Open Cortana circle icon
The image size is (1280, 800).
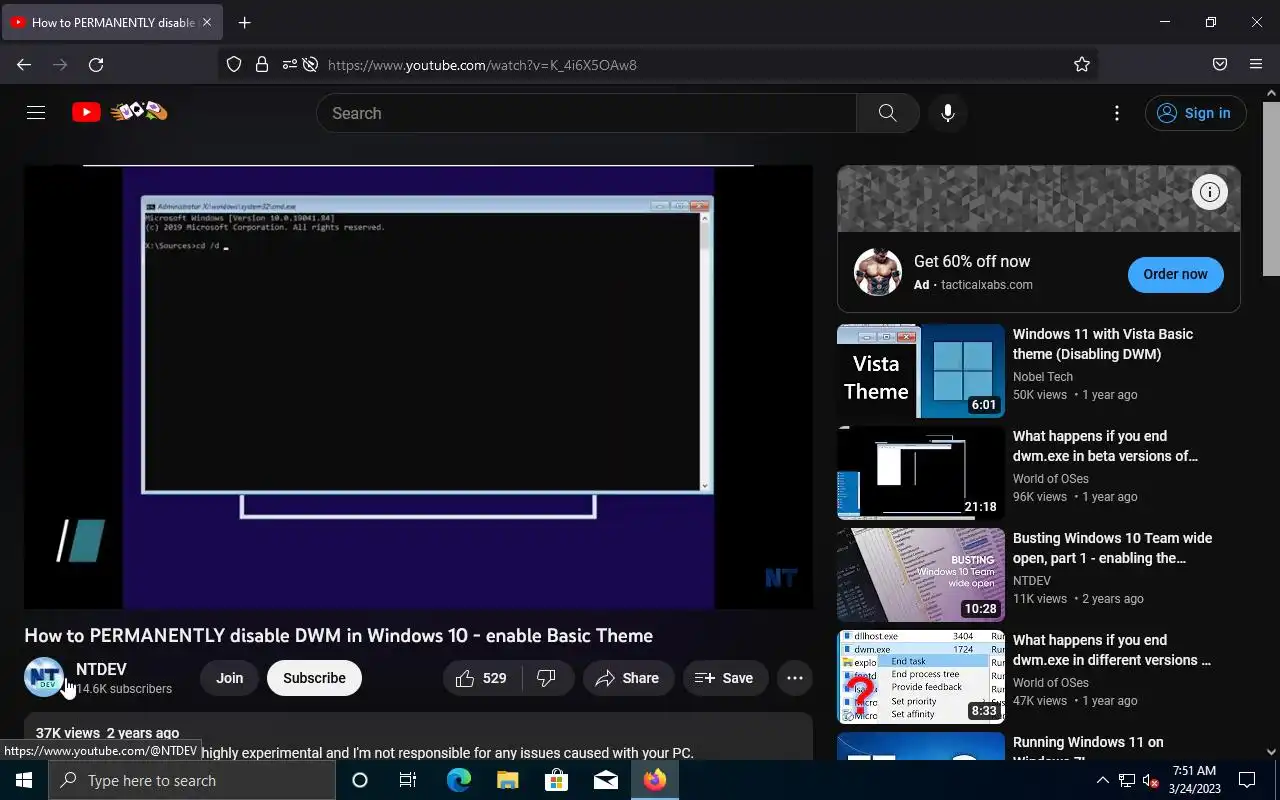pos(360,780)
